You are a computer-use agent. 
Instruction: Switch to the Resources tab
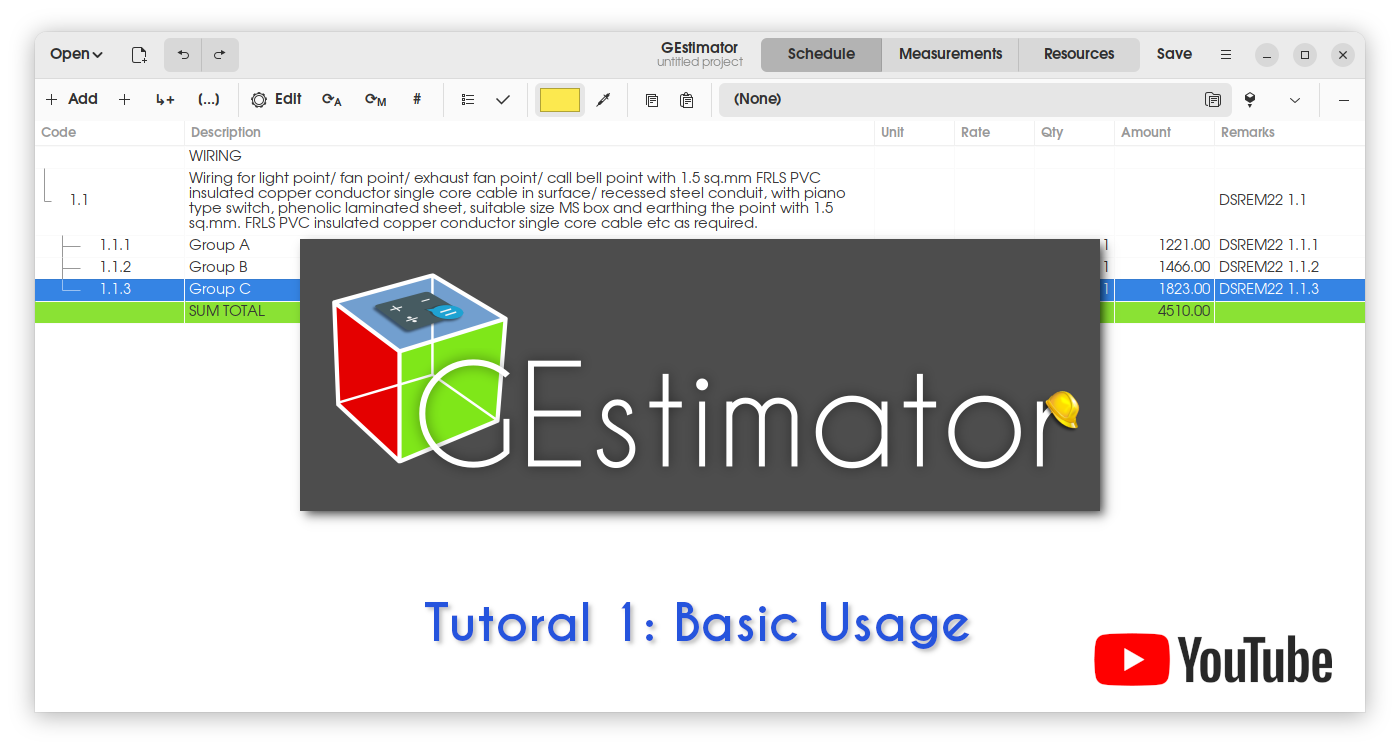tap(1079, 54)
